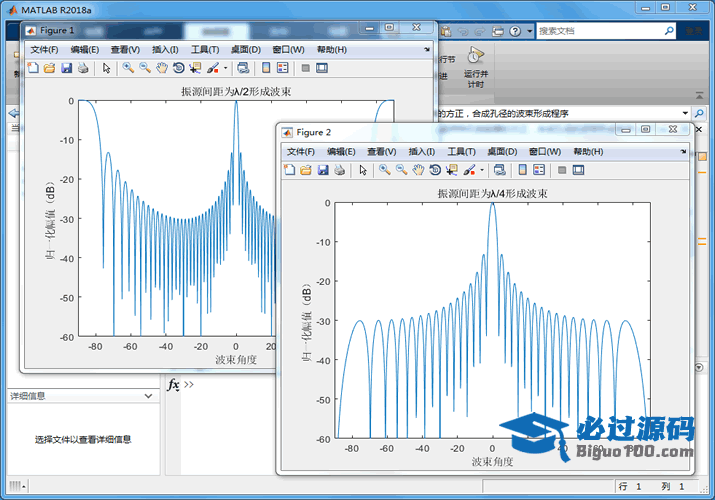Open 文件(F) menu in Figure 2
Screen dimensions: 715x500
pyautogui.click(x=301, y=152)
